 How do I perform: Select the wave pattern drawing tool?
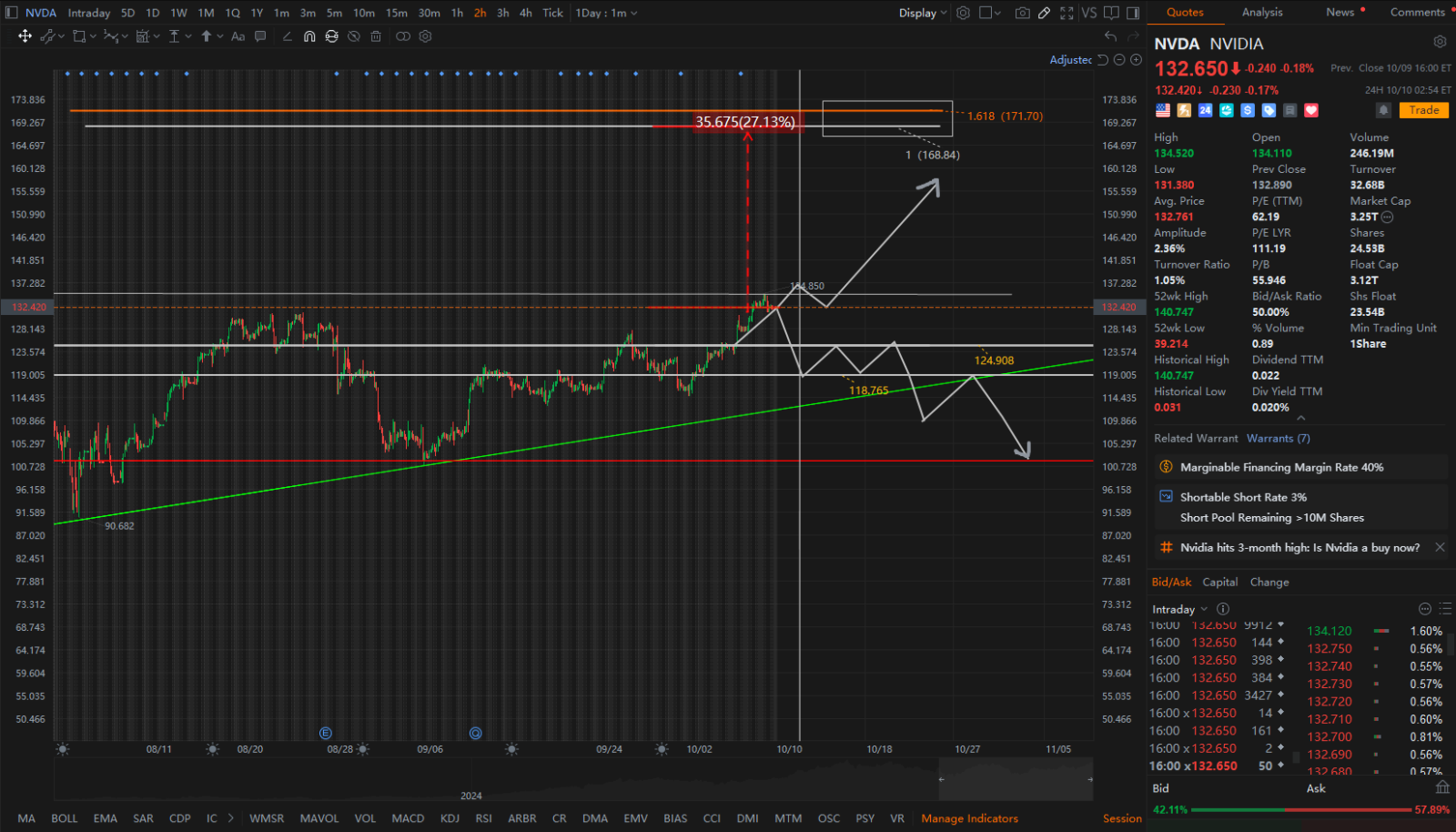pos(110,36)
